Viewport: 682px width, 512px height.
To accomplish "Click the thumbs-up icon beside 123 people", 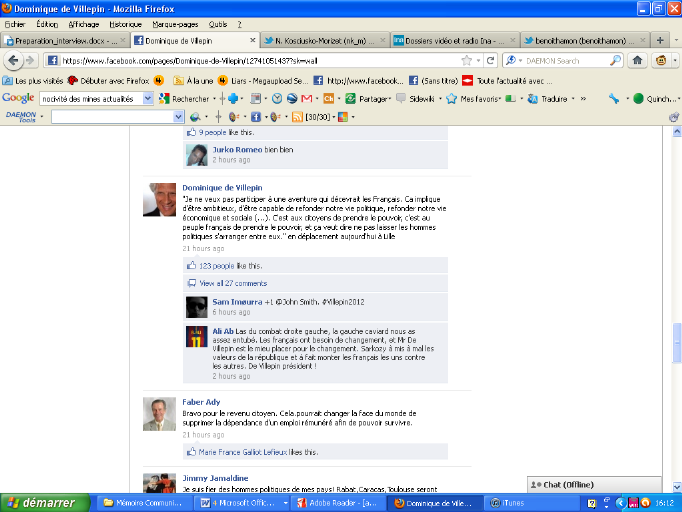I will (x=191, y=265).
